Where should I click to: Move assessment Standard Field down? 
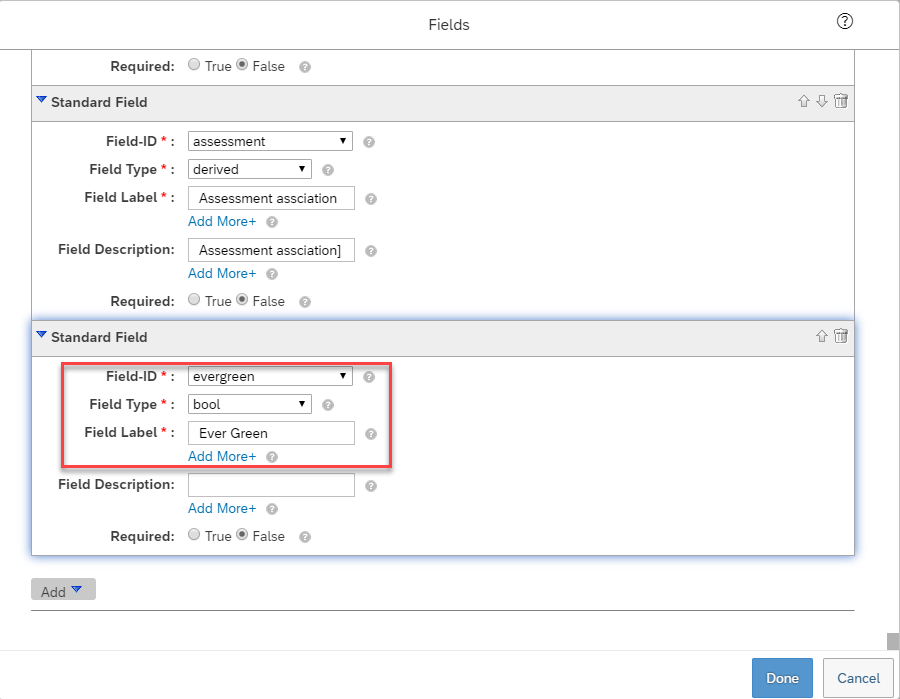tap(822, 102)
